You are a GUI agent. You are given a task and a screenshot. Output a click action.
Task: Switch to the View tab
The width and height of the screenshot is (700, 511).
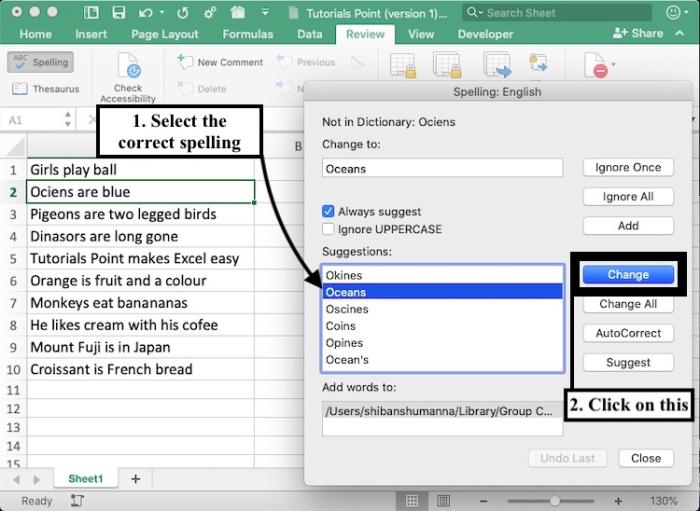pyautogui.click(x=421, y=34)
